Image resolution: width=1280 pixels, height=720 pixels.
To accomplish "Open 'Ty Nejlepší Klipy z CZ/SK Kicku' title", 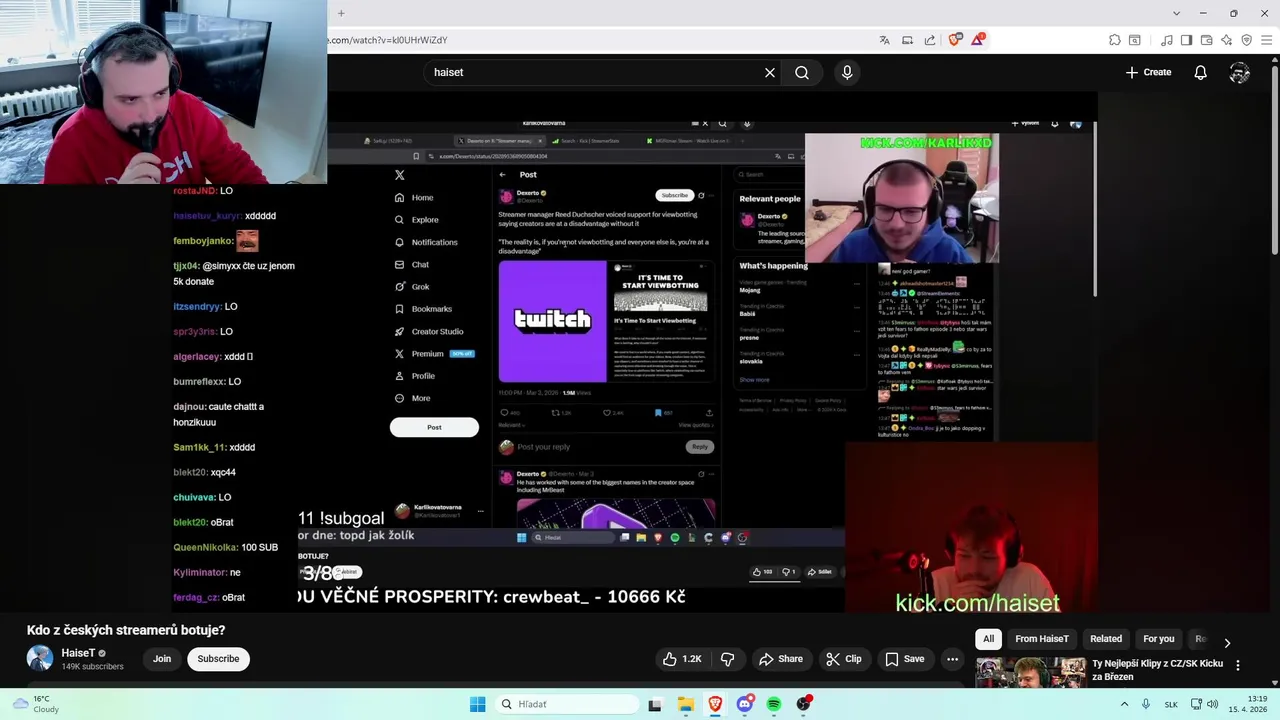I will [1157, 670].
